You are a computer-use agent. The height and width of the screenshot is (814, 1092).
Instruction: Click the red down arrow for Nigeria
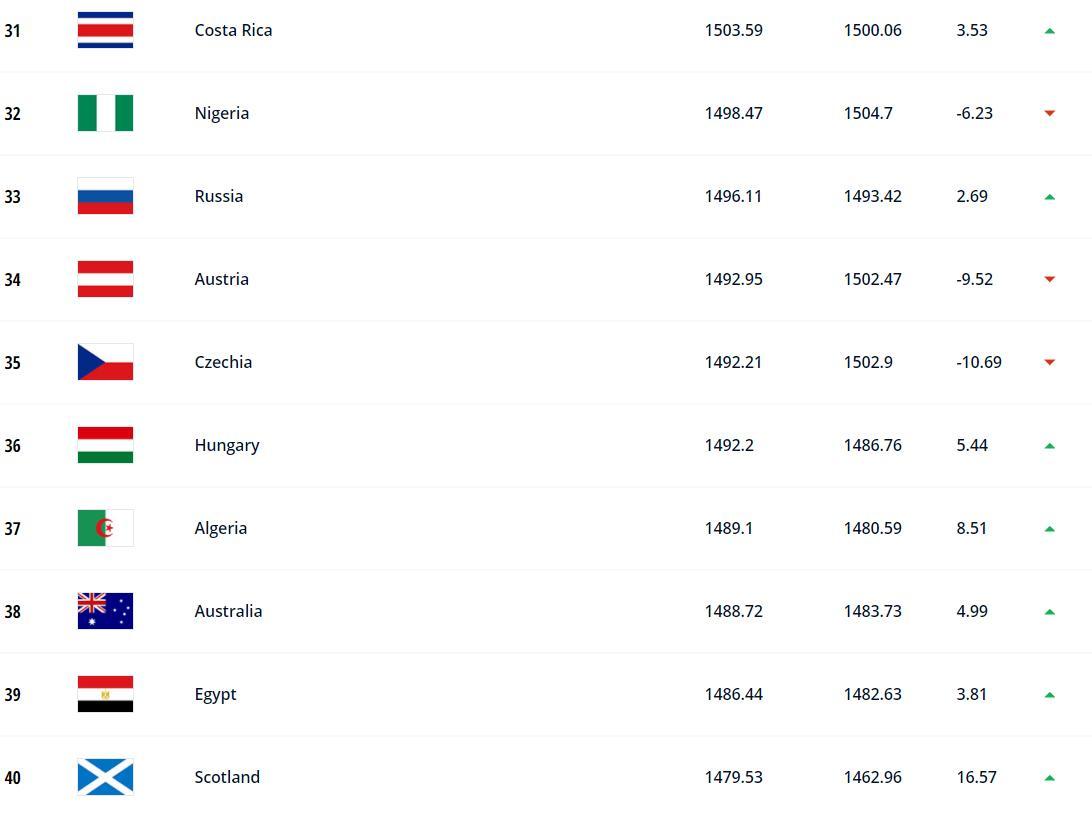pyautogui.click(x=1050, y=113)
